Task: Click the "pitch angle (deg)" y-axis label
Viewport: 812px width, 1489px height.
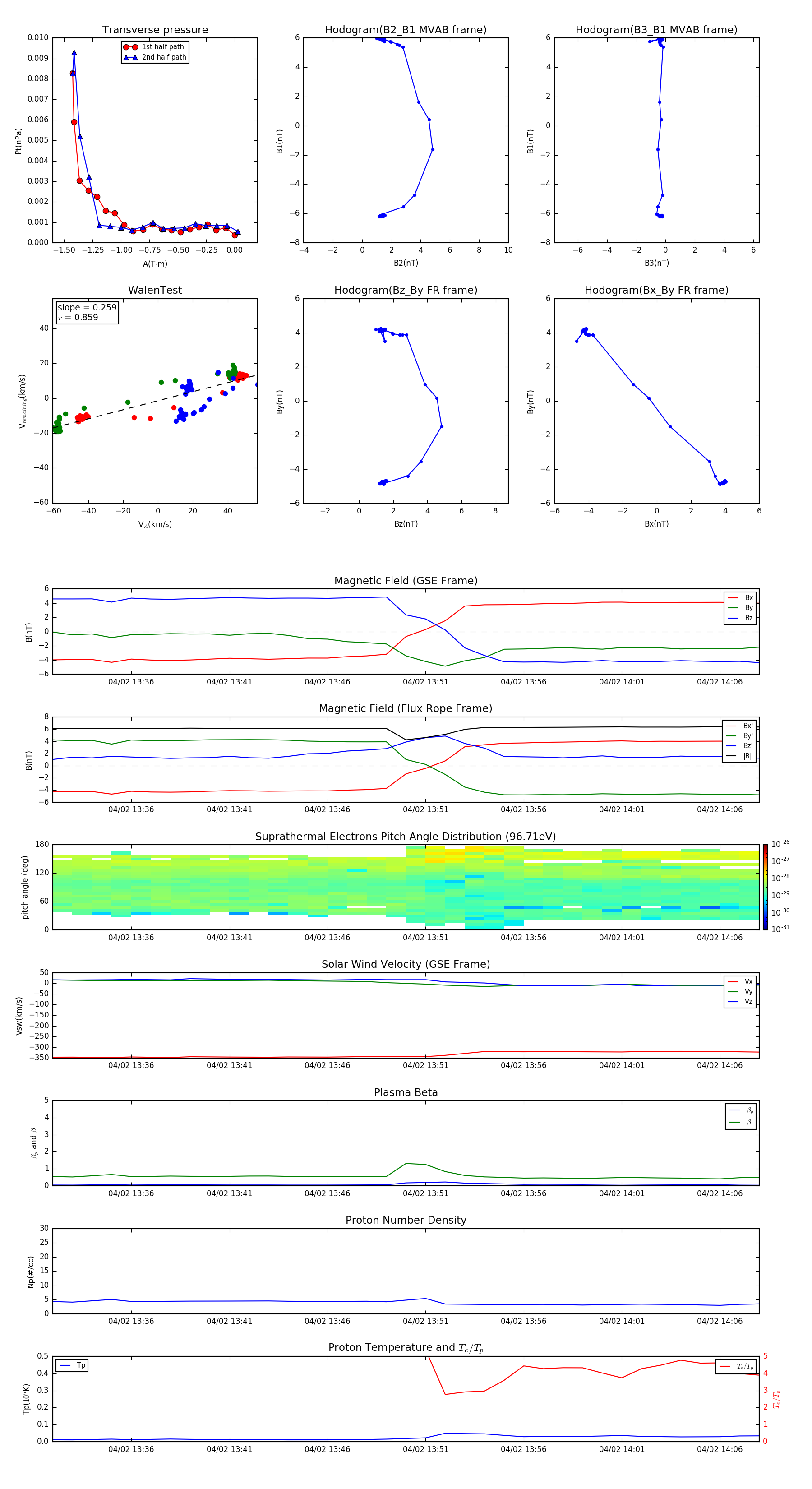Action: (25, 887)
